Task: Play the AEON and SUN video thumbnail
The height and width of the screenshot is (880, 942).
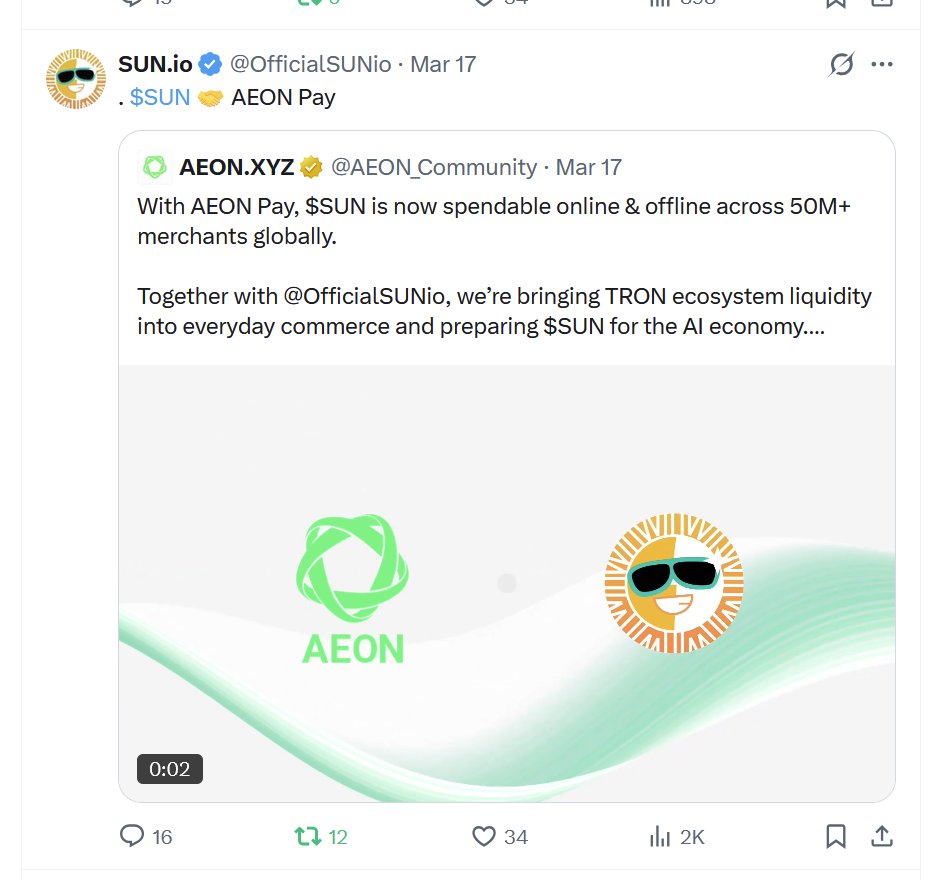Action: [506, 583]
